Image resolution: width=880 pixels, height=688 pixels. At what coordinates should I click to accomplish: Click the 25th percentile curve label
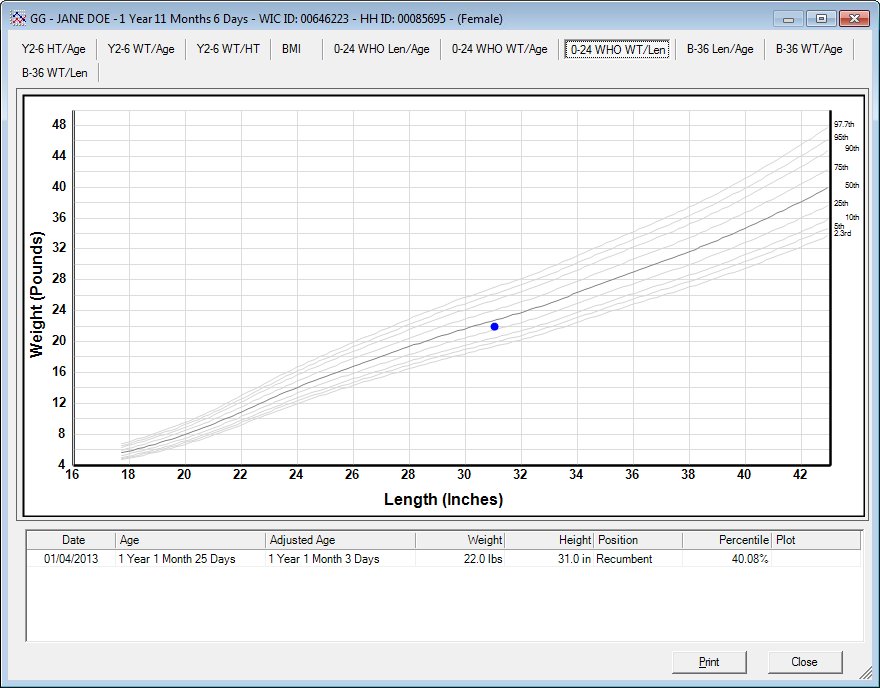click(841, 203)
